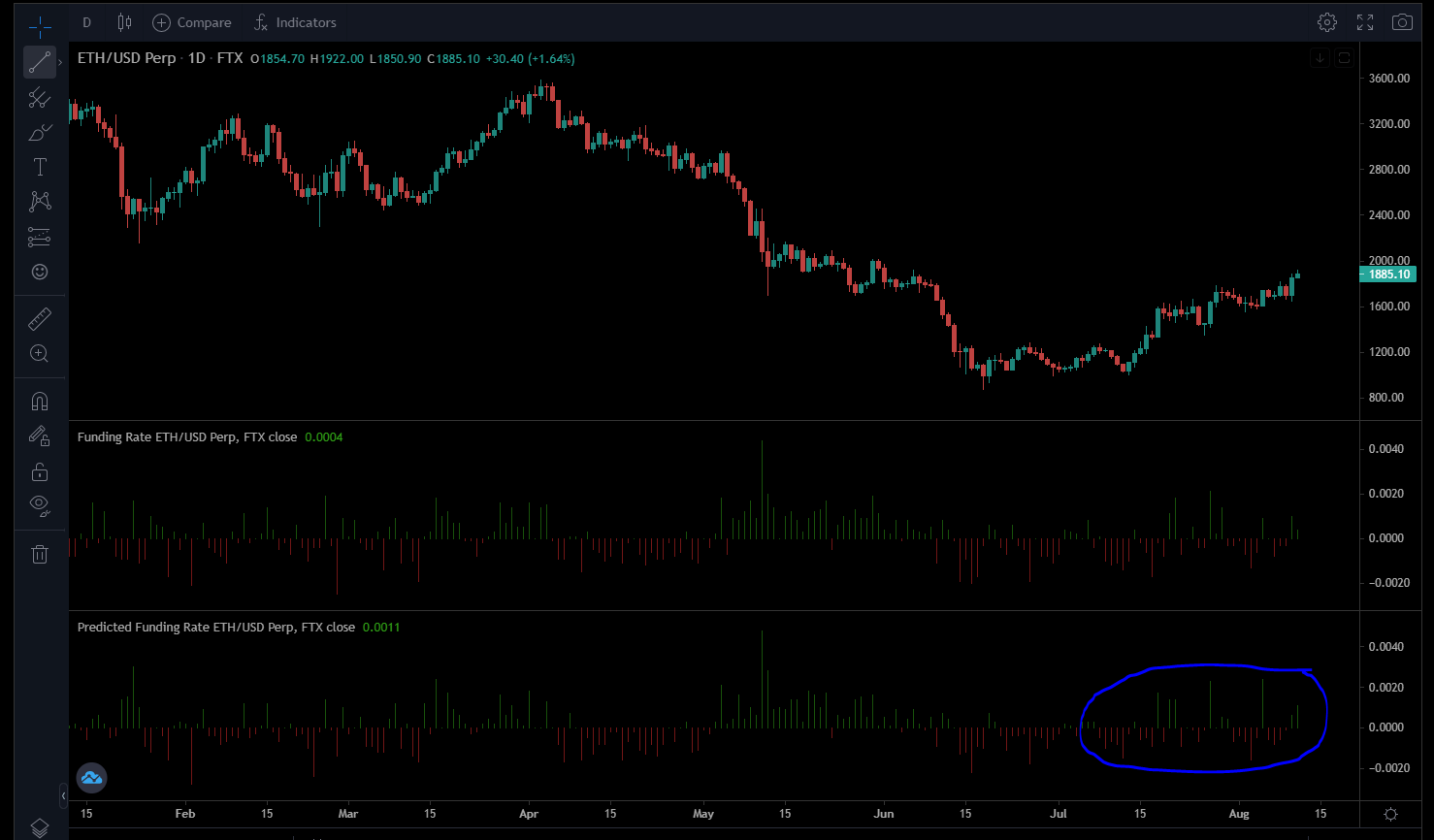The height and width of the screenshot is (840, 1434).
Task: Choose the brush drawing tool
Action: [39, 133]
